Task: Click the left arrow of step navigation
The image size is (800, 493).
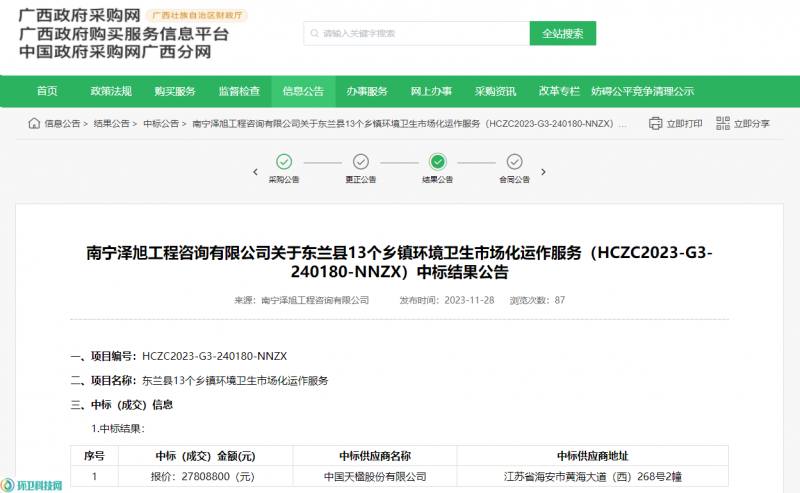Action: tap(256, 172)
